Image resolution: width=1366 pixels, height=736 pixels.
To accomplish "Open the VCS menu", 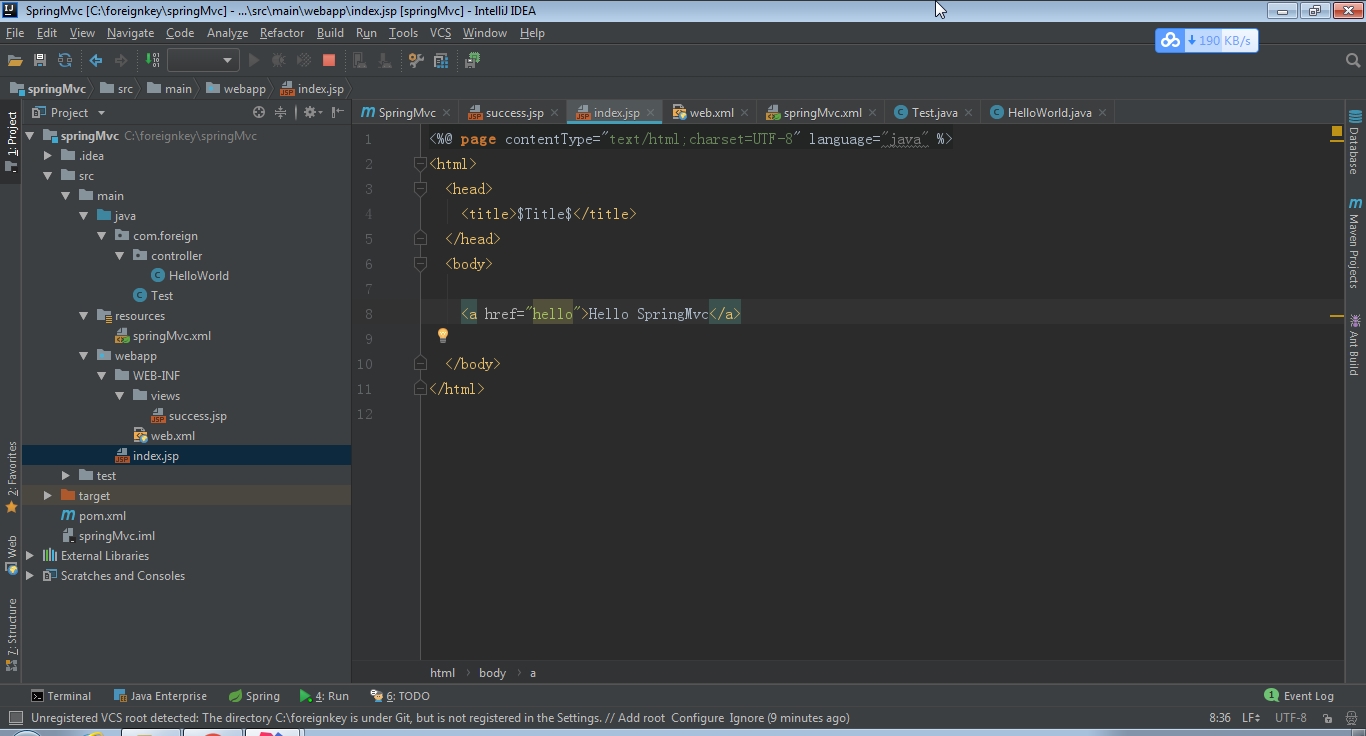I will pos(440,33).
